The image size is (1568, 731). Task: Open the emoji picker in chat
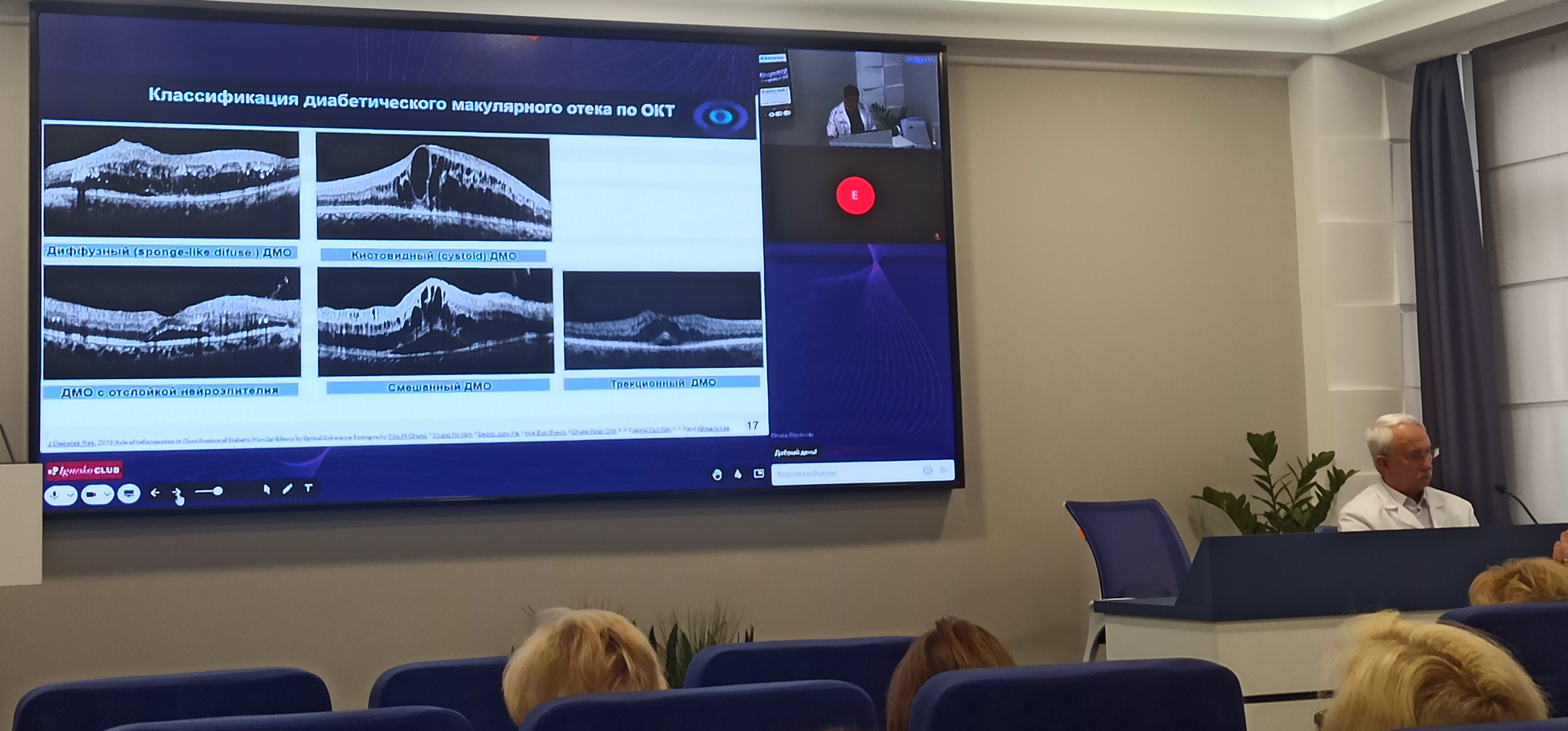(x=928, y=470)
